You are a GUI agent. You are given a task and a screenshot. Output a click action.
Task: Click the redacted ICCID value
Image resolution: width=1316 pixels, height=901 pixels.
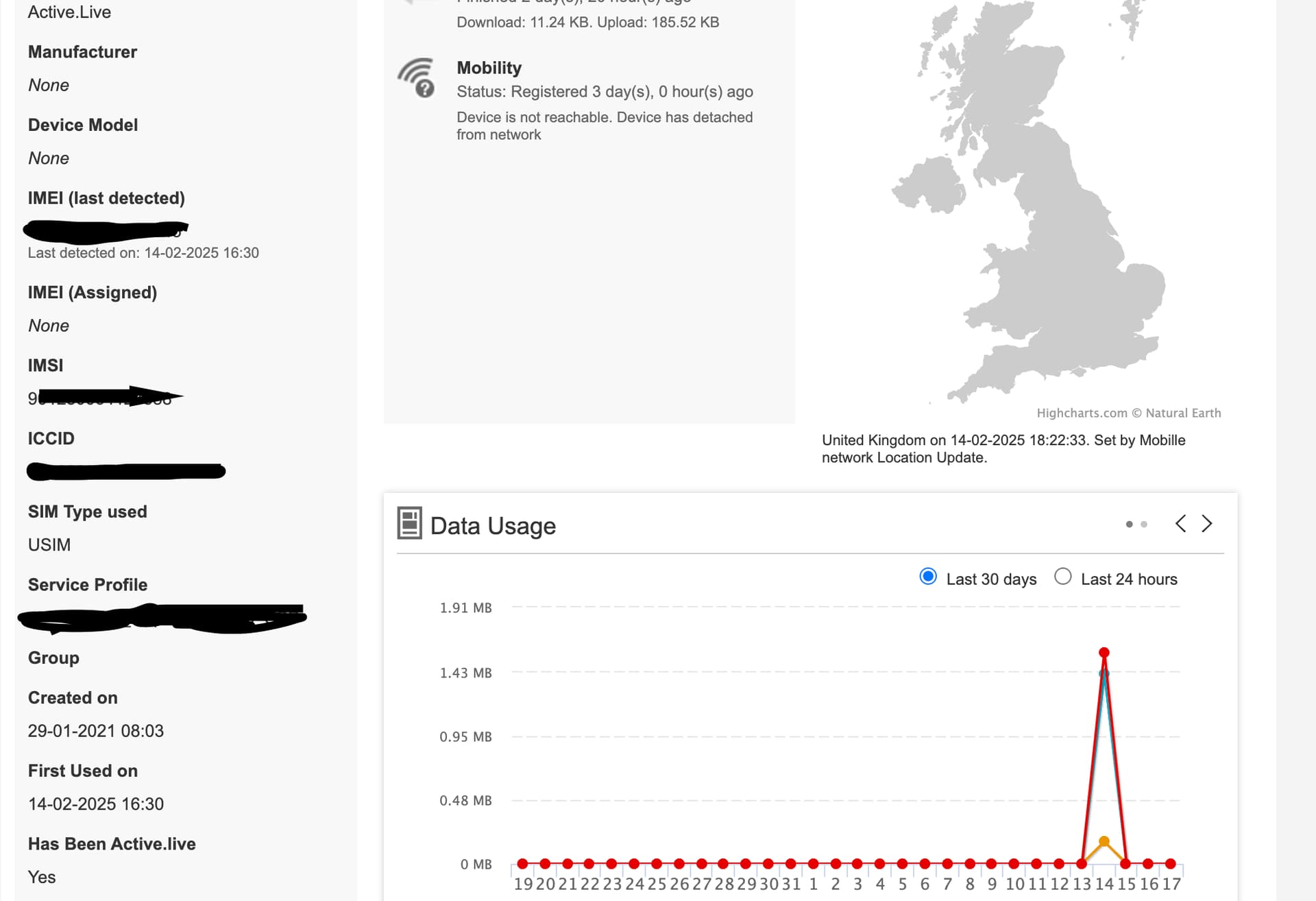126,471
